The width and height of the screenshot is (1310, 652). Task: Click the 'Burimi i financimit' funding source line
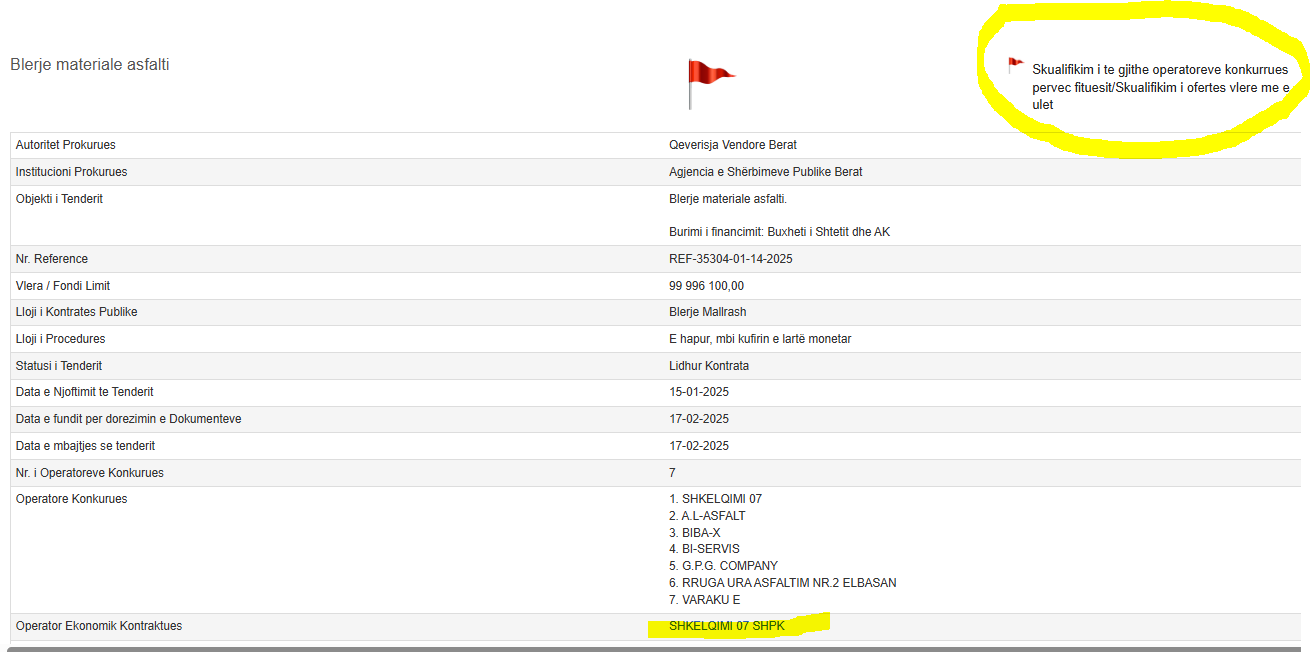point(779,232)
